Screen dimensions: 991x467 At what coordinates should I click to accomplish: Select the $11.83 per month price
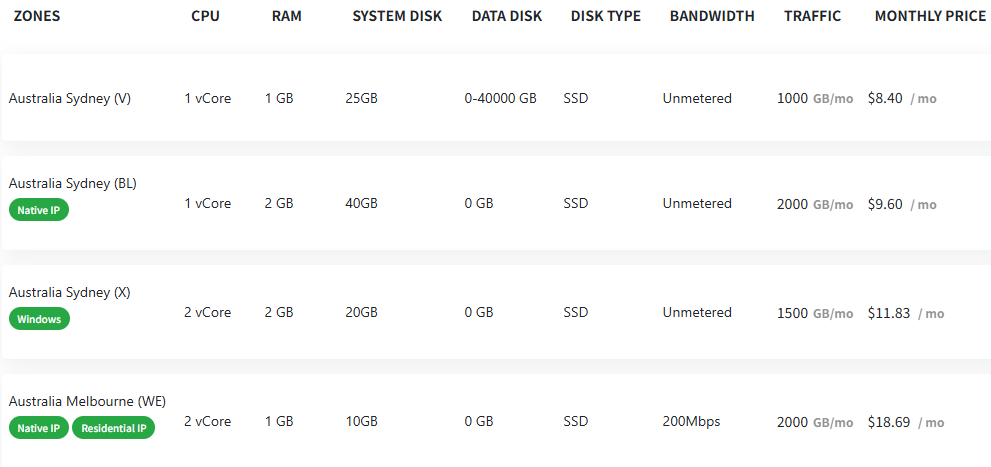point(889,313)
